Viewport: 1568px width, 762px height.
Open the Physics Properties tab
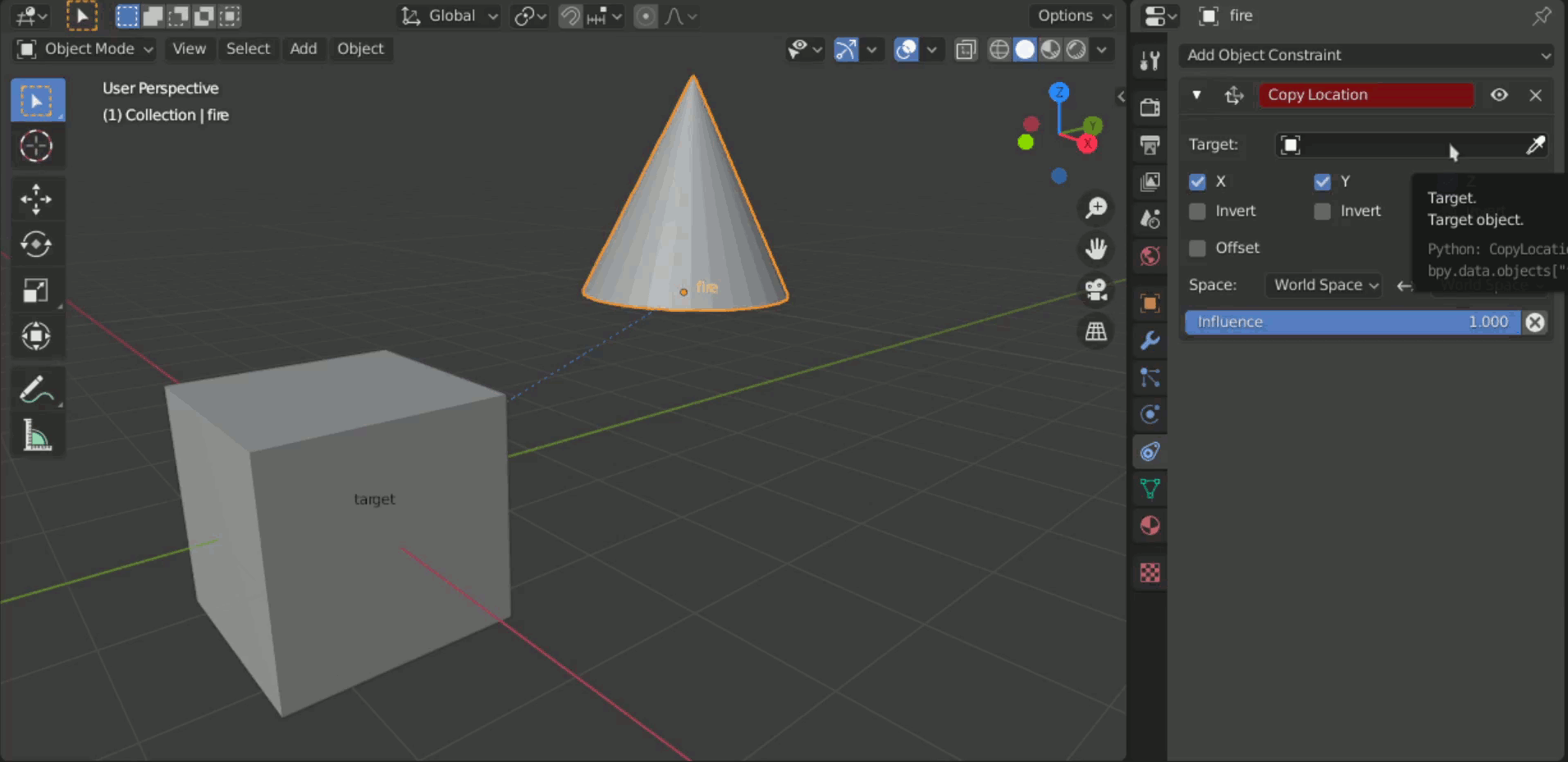coord(1149,415)
